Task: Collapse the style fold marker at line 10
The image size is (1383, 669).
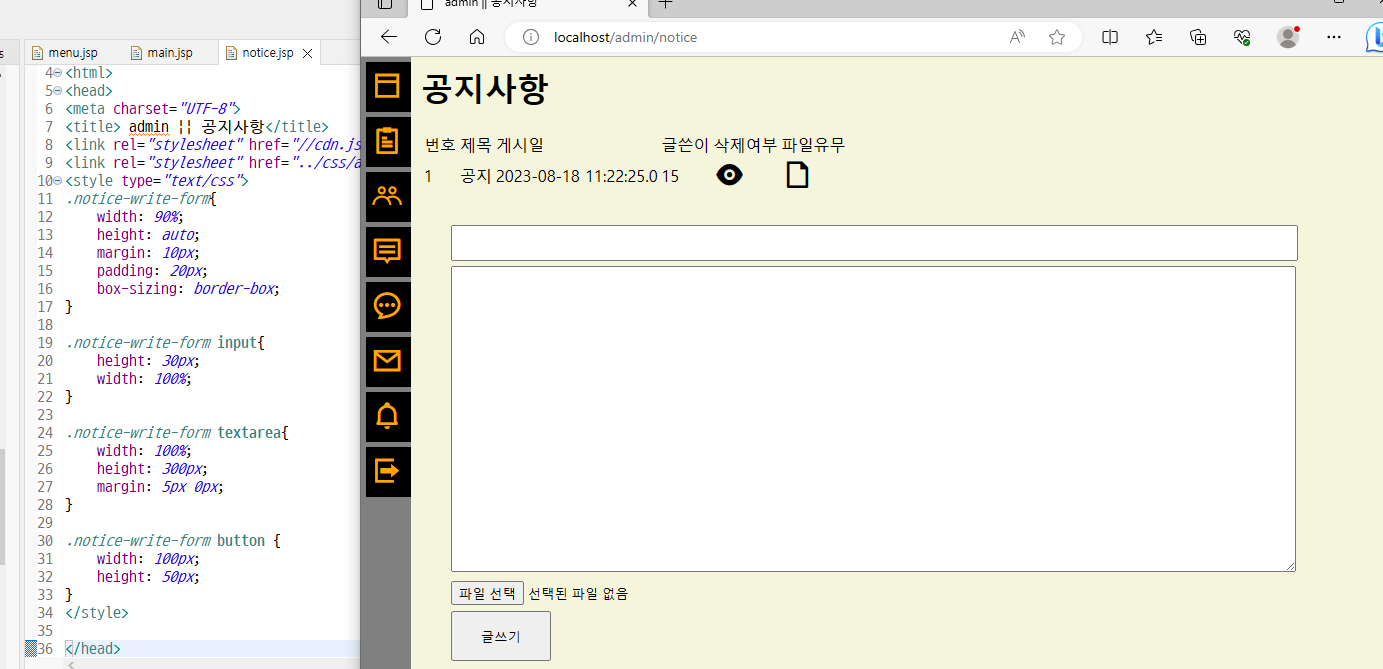Action: tap(57, 181)
